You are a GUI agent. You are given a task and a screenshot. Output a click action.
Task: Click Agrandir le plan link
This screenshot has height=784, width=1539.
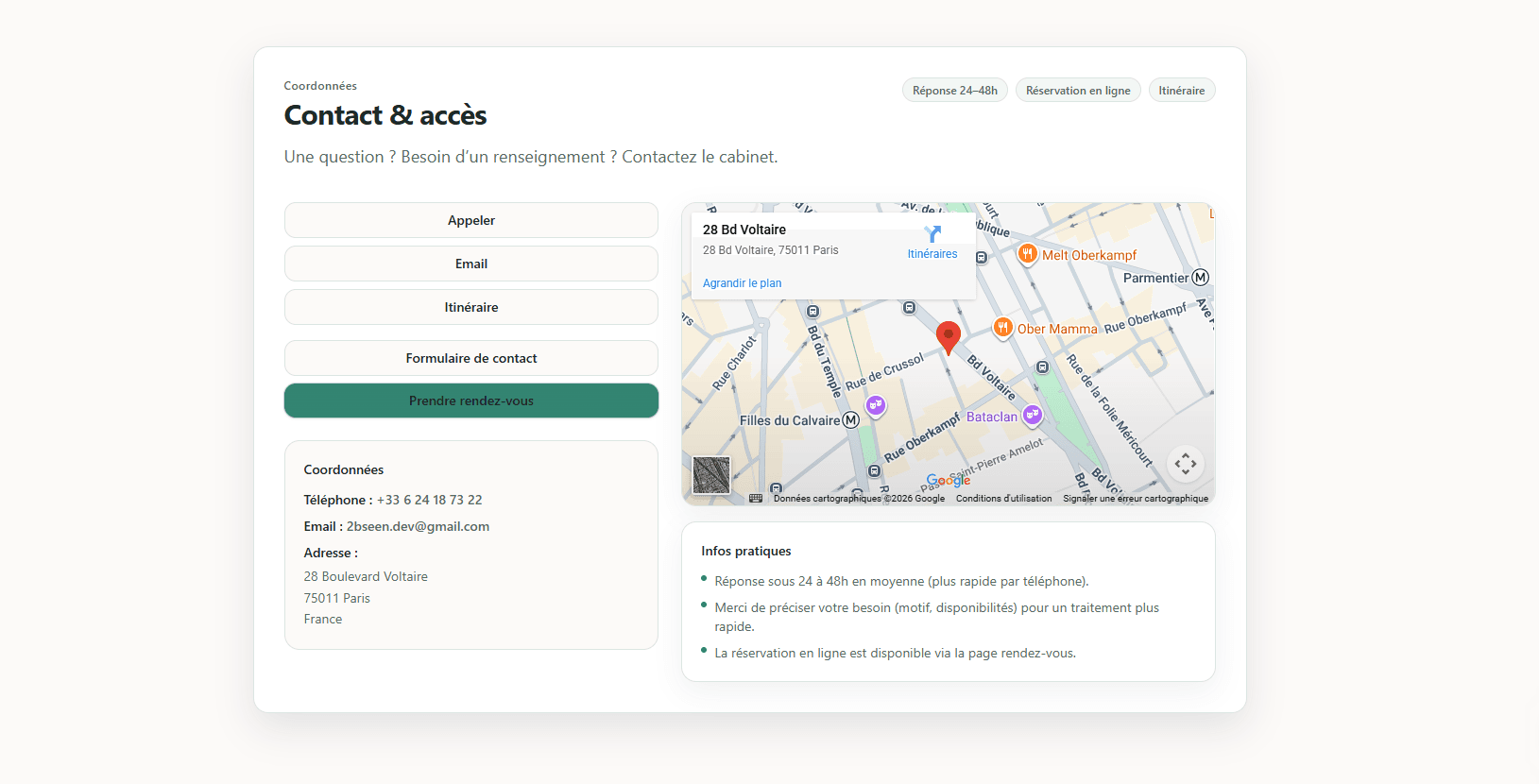tap(742, 283)
